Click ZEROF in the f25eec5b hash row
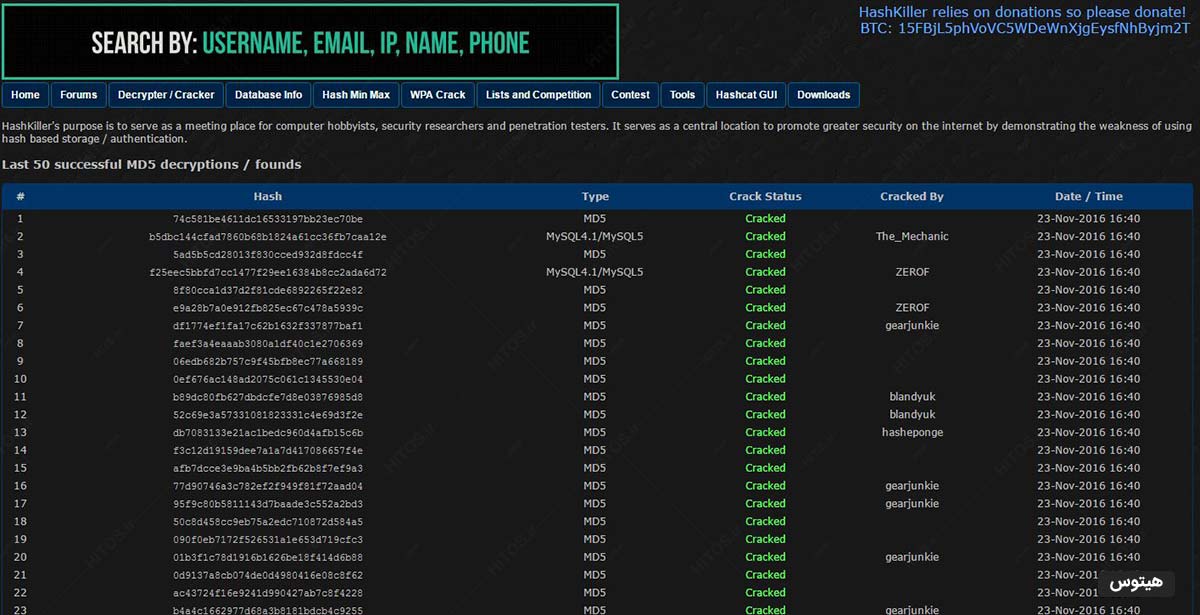The width and height of the screenshot is (1200, 615). 912,272
